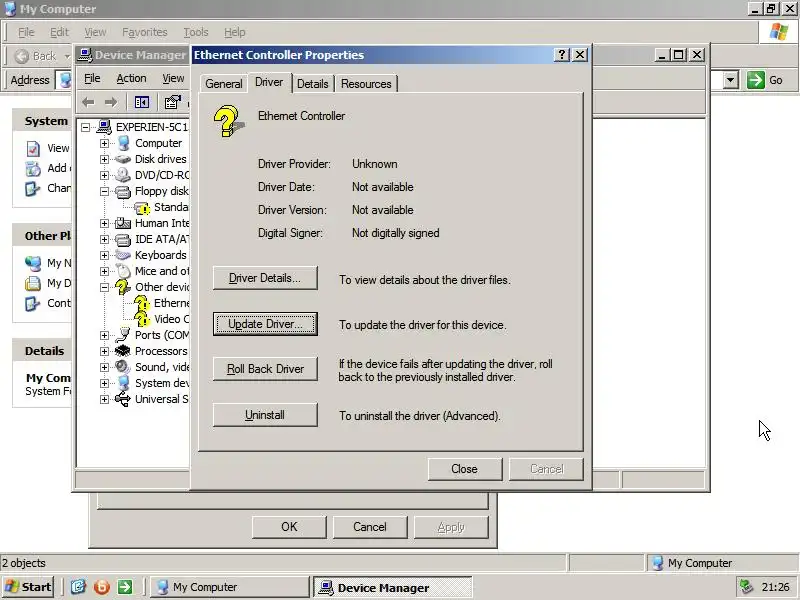Expand the Human Interface Devices node
Viewport: 800px width, 600px height.
pos(104,223)
